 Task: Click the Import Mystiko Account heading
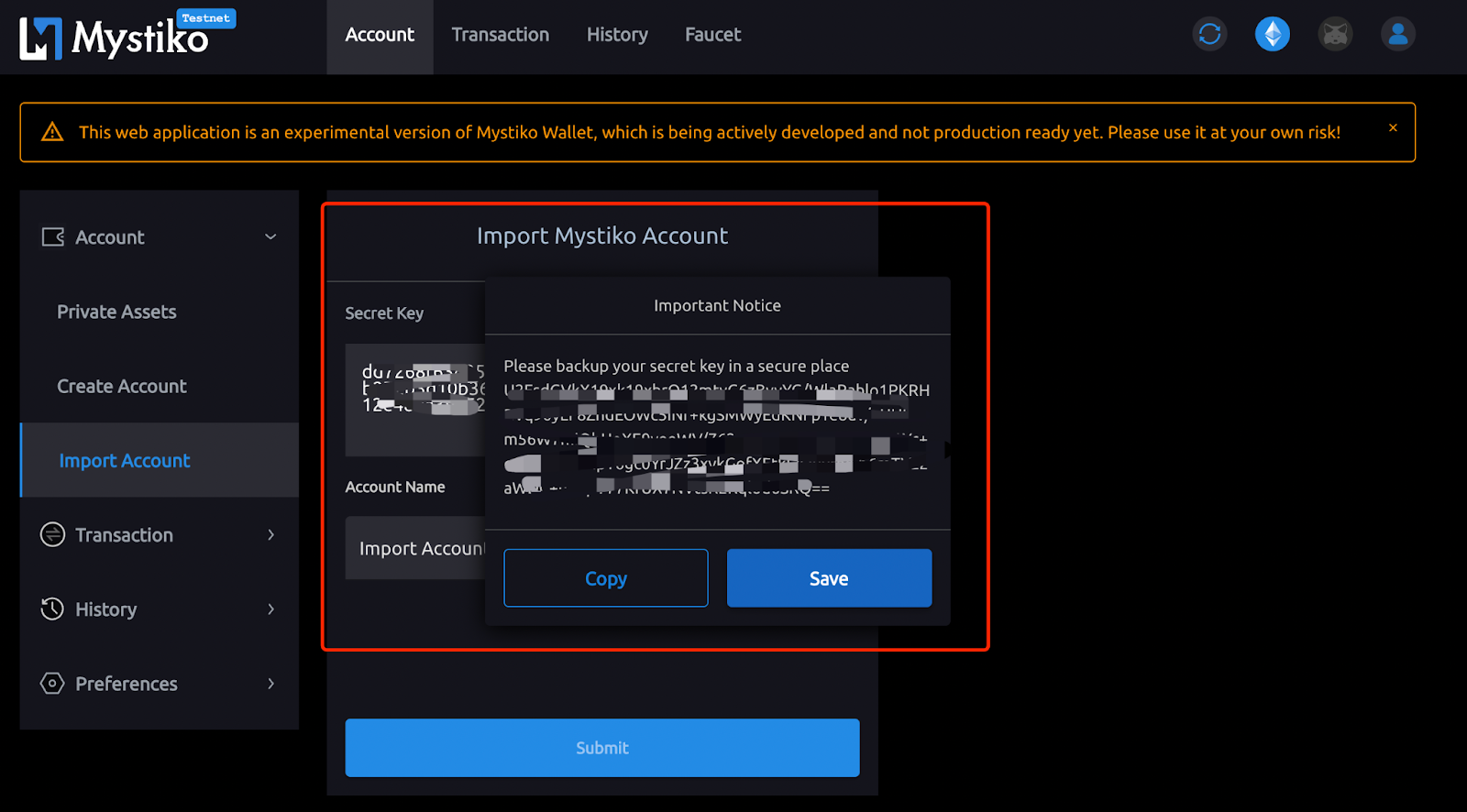[x=602, y=236]
